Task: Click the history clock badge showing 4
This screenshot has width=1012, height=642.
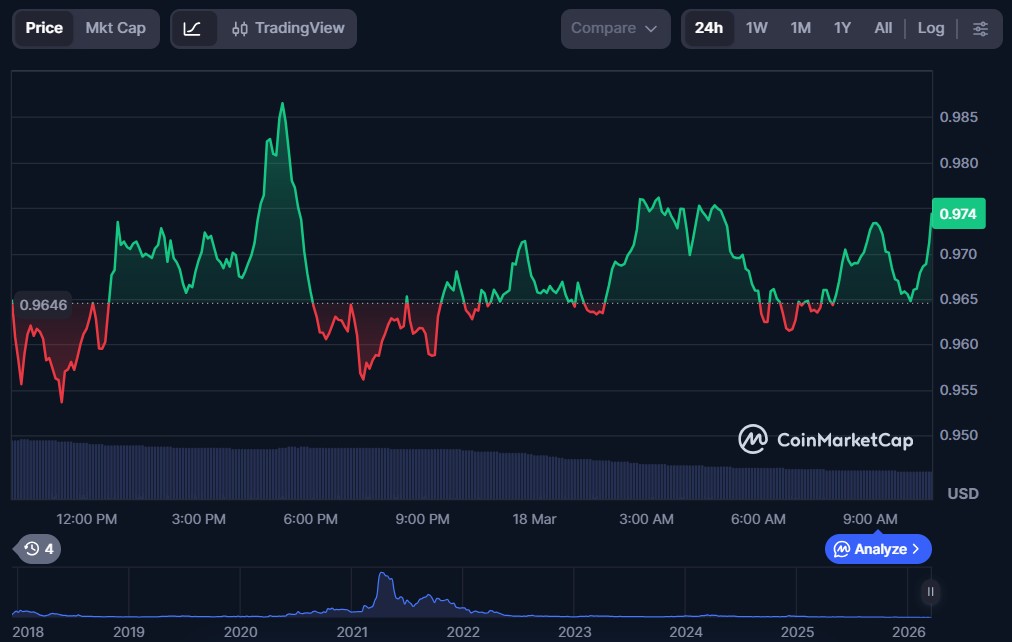Action: click(39, 548)
